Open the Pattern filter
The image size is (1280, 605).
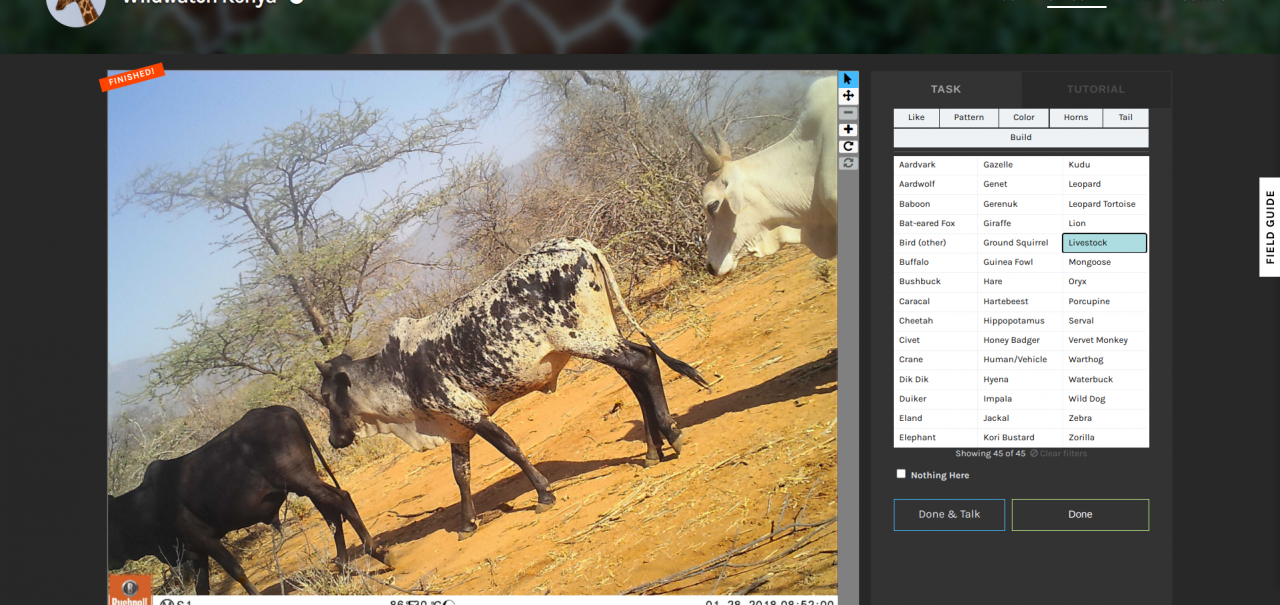tap(968, 117)
